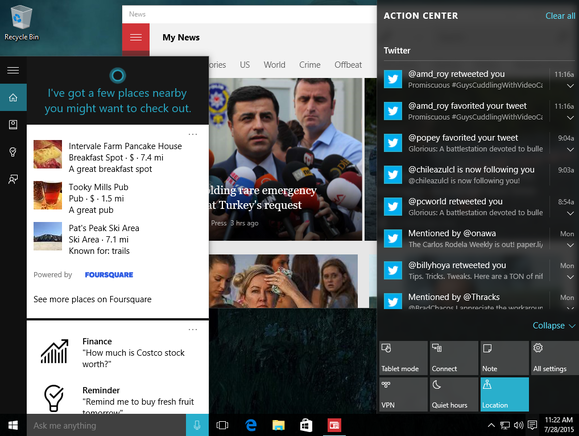This screenshot has height=436, width=579.
Task: Open Cortana Reminders lightbulb icon
Action: [13, 152]
